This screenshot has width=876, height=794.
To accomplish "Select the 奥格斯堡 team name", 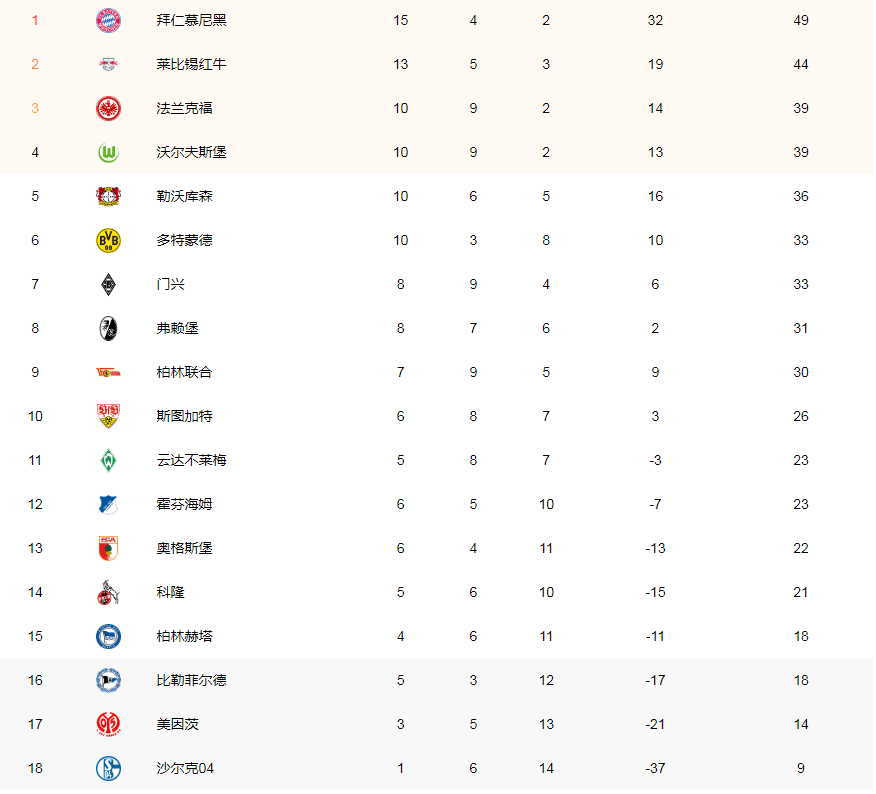I will click(185, 548).
